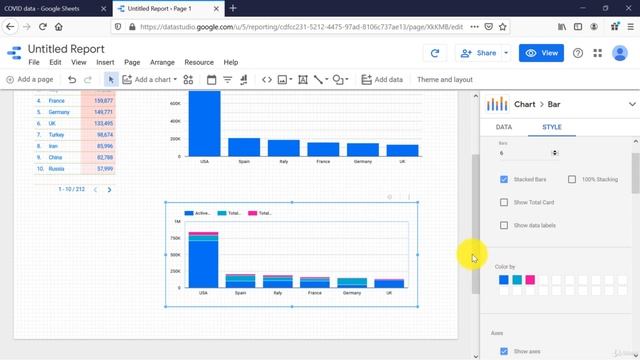Screen dimensions: 640x360
Task: Open the Page menu
Action: click(132, 62)
